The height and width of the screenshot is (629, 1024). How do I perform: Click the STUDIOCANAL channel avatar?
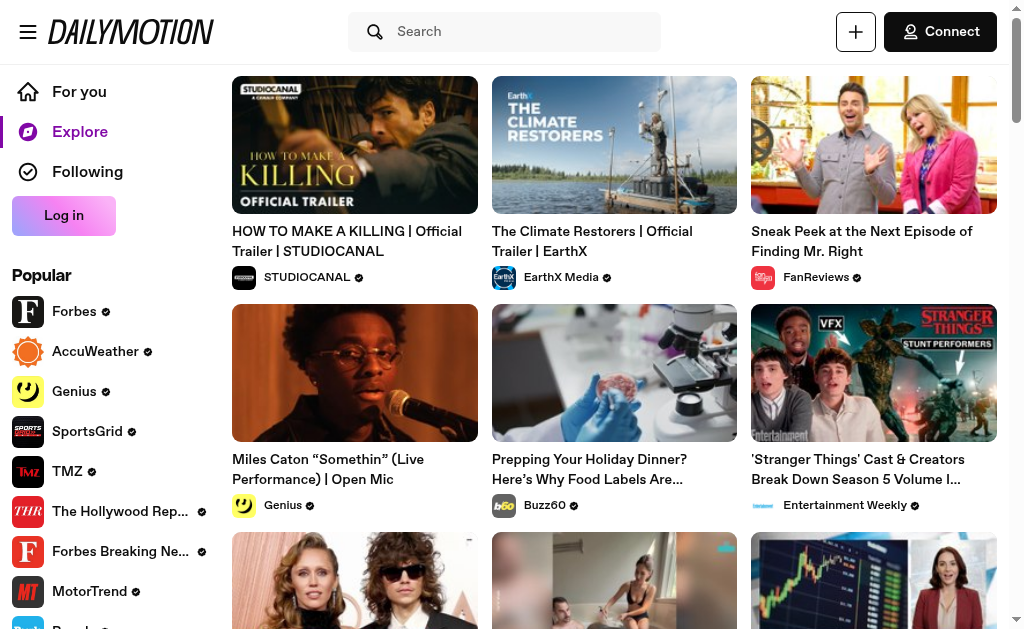click(244, 278)
